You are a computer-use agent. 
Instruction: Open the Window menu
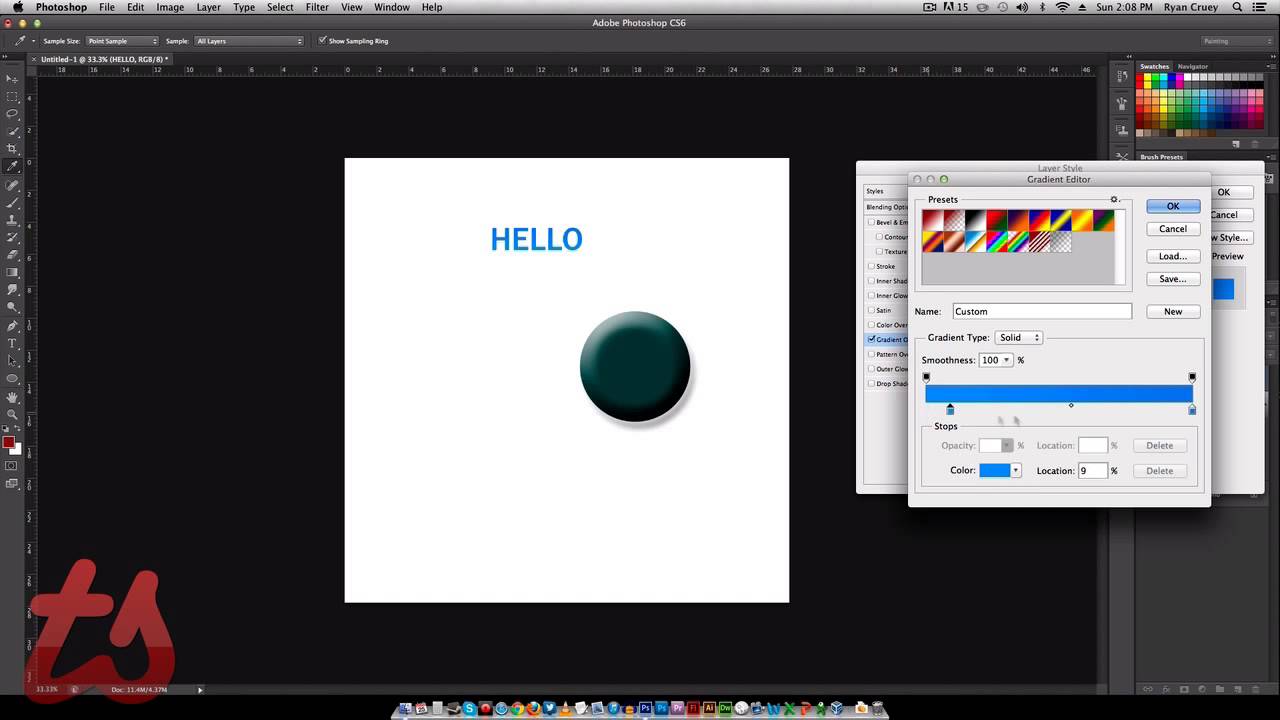coord(391,7)
